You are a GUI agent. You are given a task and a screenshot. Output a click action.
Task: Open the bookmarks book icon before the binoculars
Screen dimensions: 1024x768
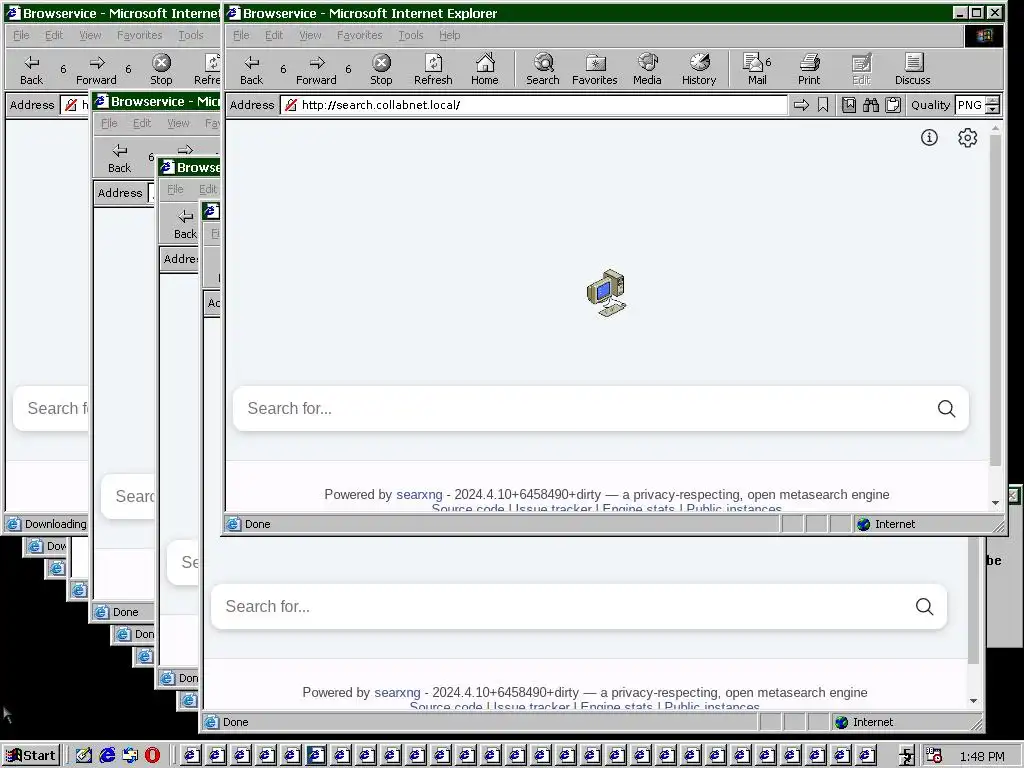(x=848, y=104)
